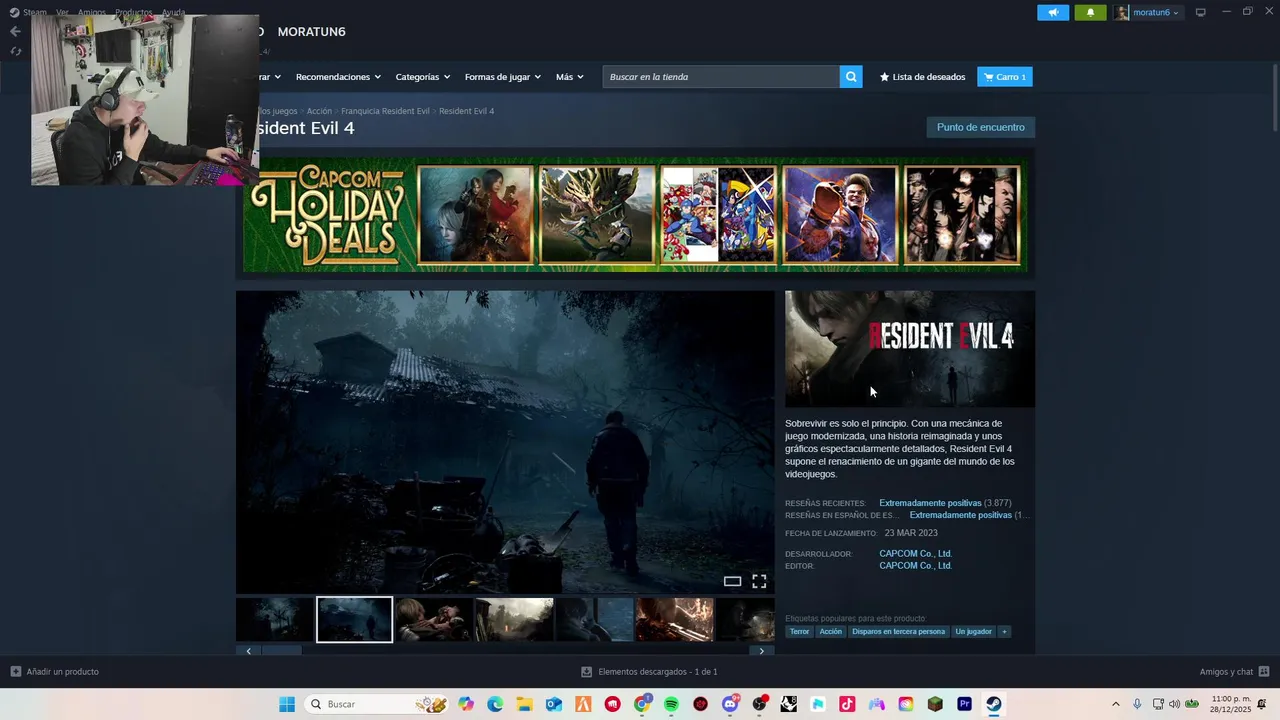Expand the Recomendaciones store menu
The width and height of the screenshot is (1280, 720).
point(338,77)
